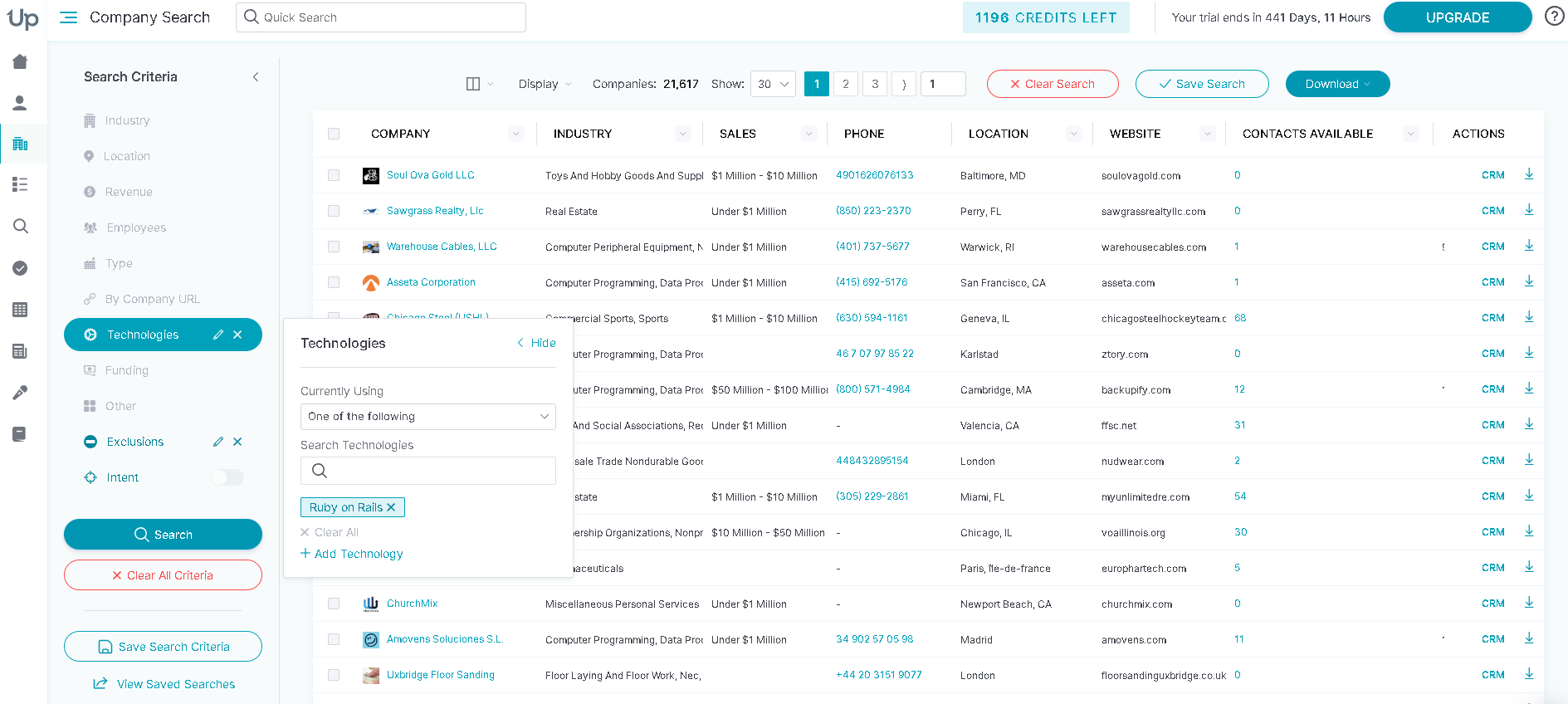Remove the Exclusions filter with X icon
This screenshot has width=1568, height=704.
click(x=237, y=442)
